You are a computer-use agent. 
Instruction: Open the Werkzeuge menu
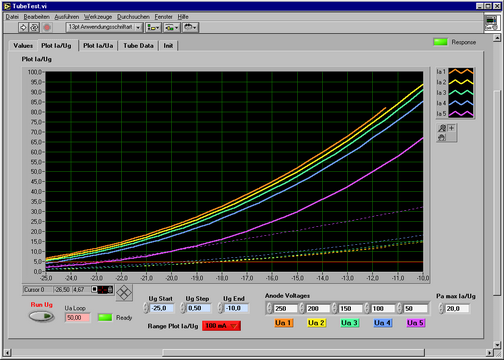[98, 17]
